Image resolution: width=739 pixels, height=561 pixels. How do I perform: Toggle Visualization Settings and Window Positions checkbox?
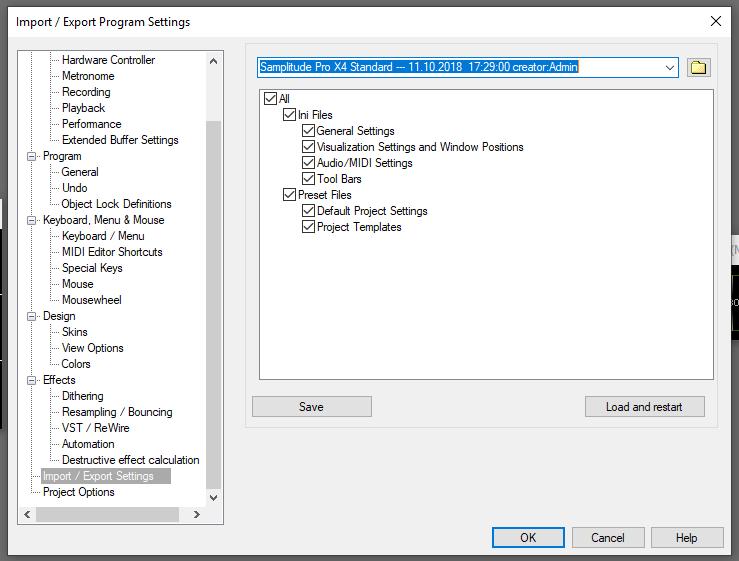pyautogui.click(x=308, y=147)
